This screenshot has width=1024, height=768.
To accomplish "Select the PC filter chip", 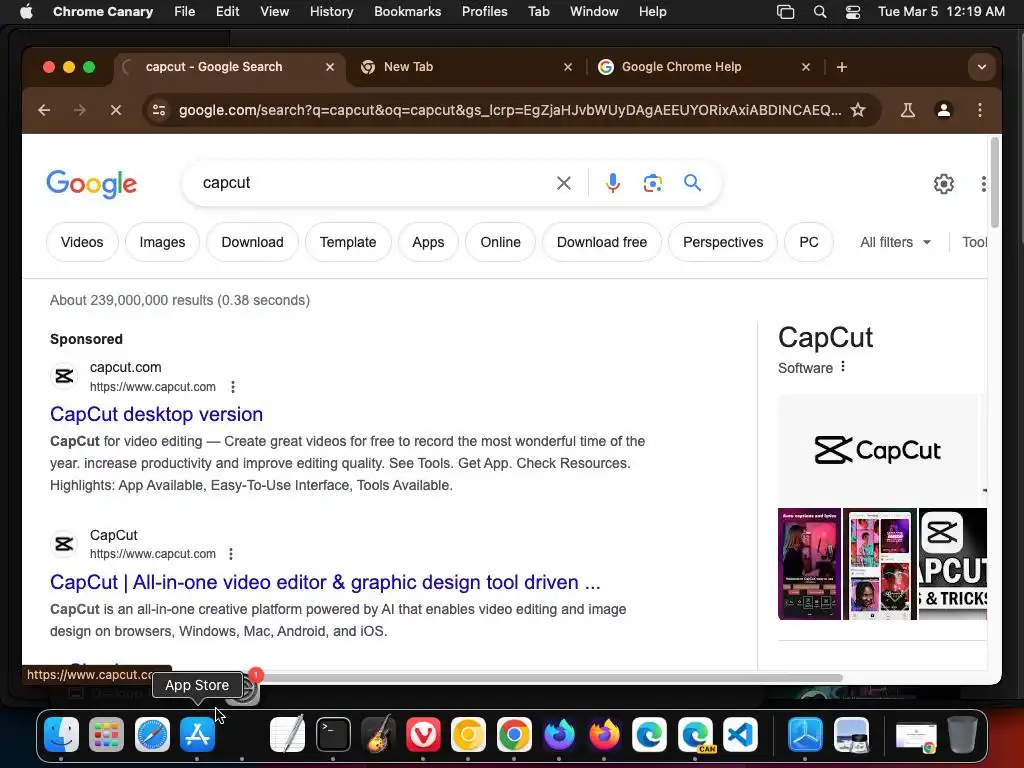I will click(x=808, y=242).
